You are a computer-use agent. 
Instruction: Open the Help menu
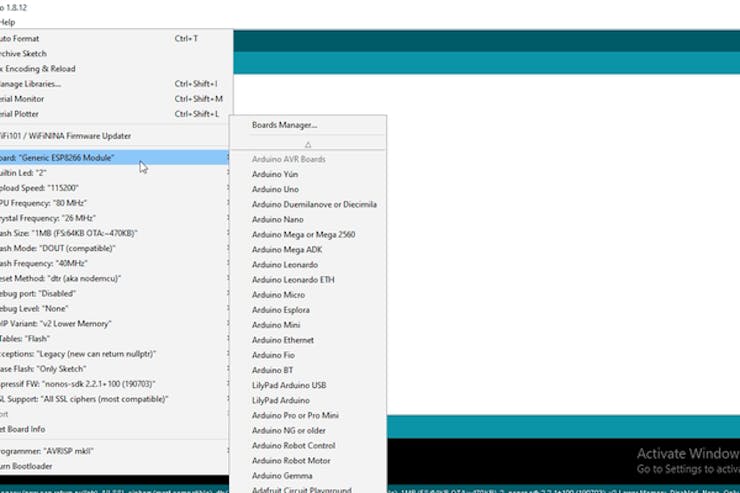point(7,22)
